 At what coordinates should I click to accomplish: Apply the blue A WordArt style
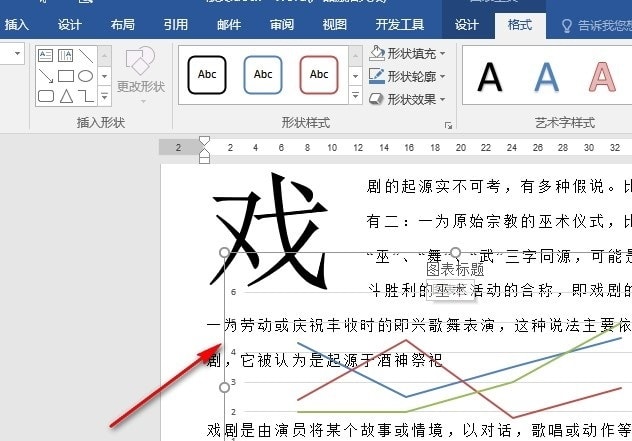546,77
